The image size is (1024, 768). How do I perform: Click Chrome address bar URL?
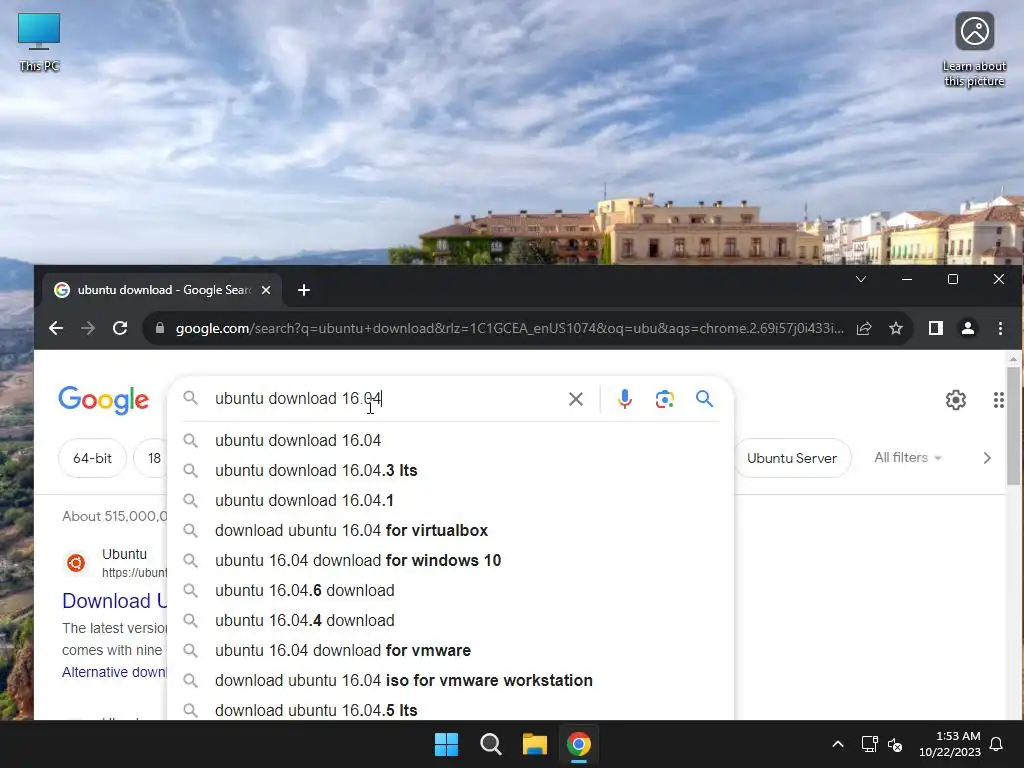click(509, 328)
